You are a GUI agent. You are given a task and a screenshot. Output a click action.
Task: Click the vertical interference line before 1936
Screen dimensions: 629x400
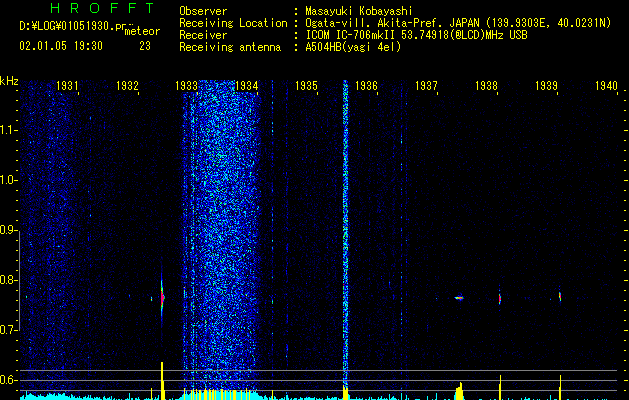(345, 233)
